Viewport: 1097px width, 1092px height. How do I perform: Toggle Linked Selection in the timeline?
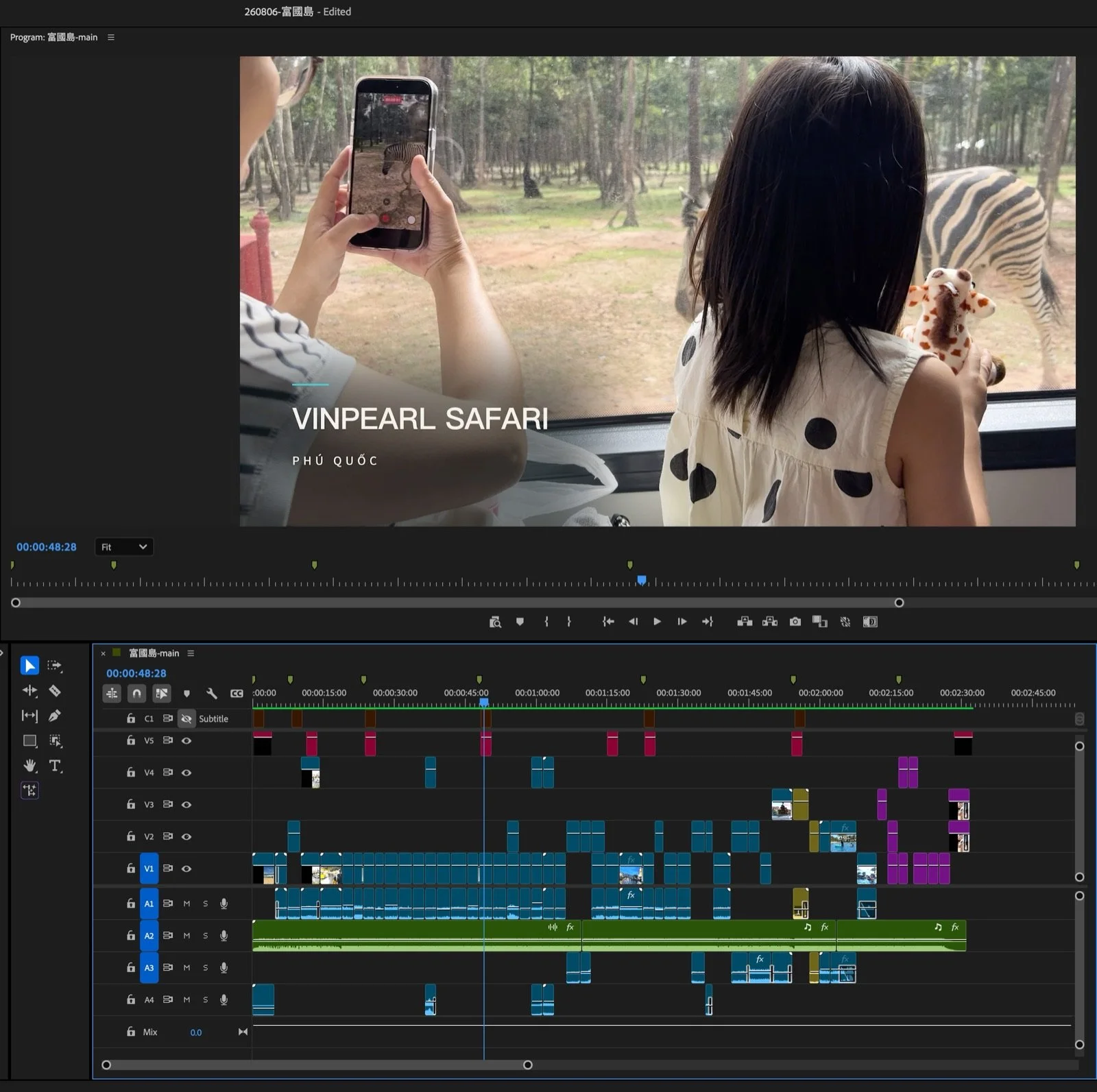tap(162, 693)
